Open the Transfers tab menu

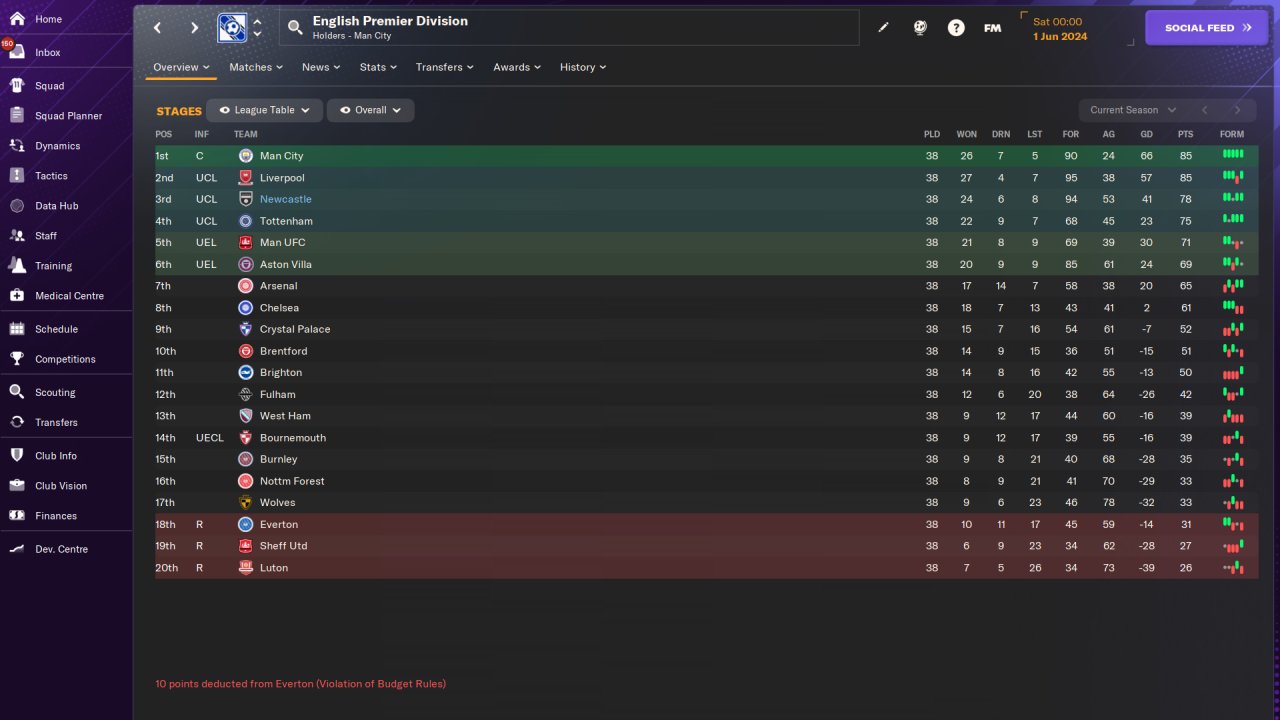445,67
